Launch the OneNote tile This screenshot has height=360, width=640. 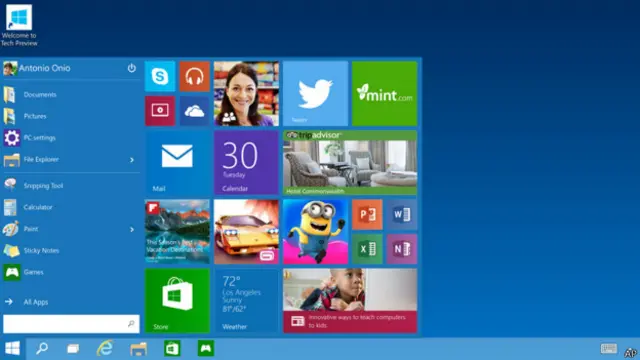(402, 249)
